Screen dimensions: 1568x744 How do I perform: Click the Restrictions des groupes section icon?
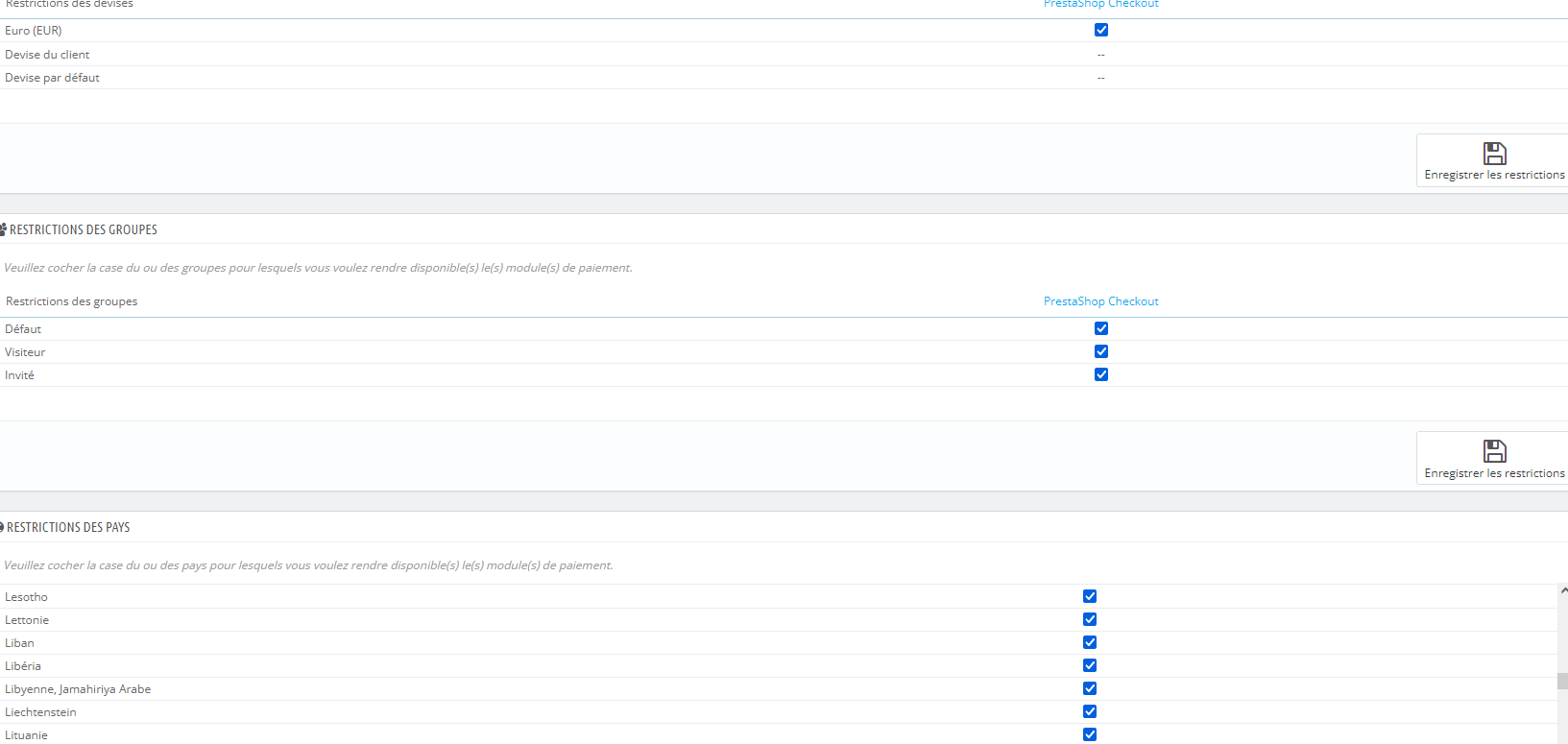click(x=3, y=229)
